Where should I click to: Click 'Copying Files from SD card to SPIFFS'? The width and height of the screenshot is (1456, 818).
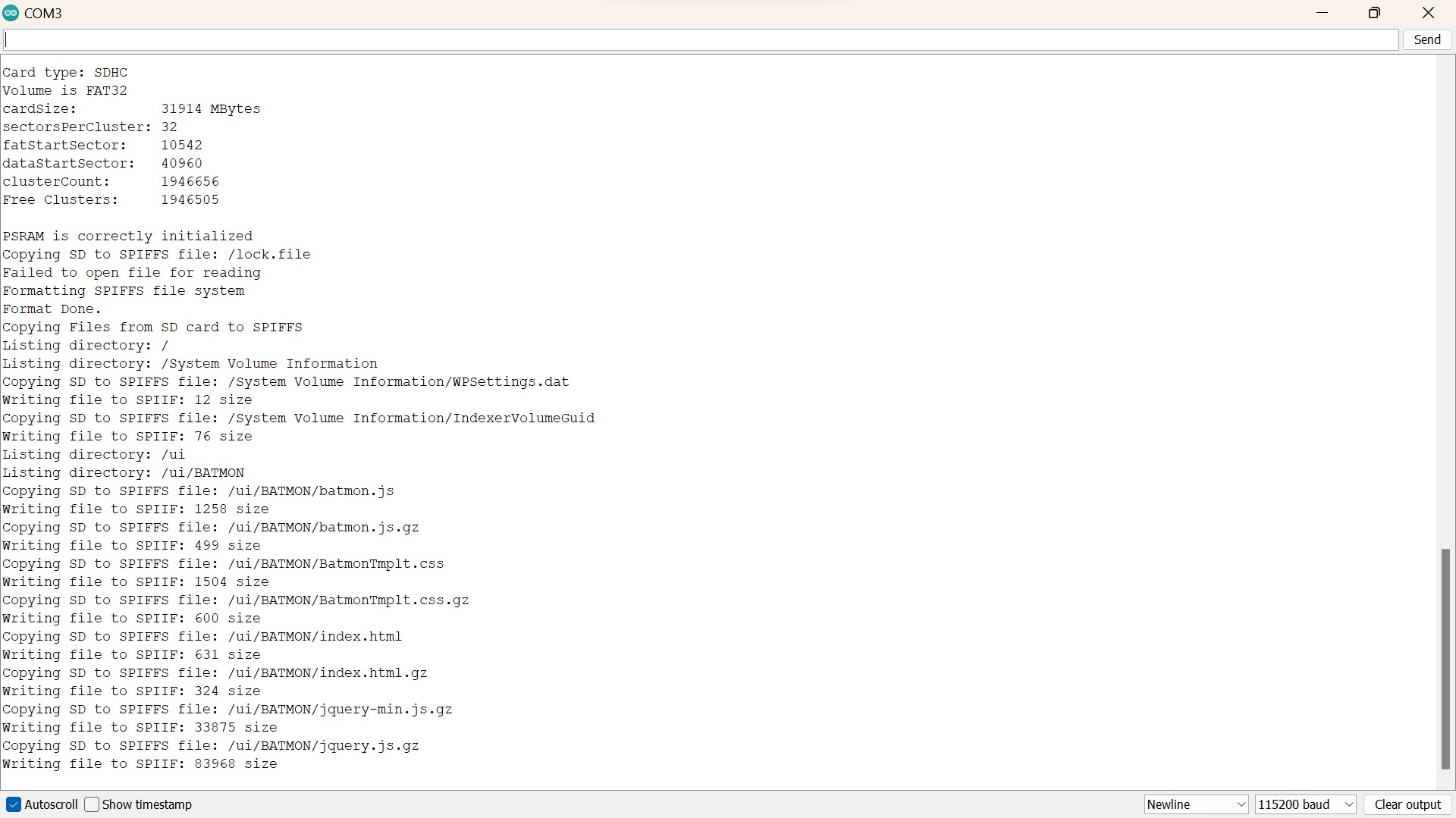(x=152, y=328)
